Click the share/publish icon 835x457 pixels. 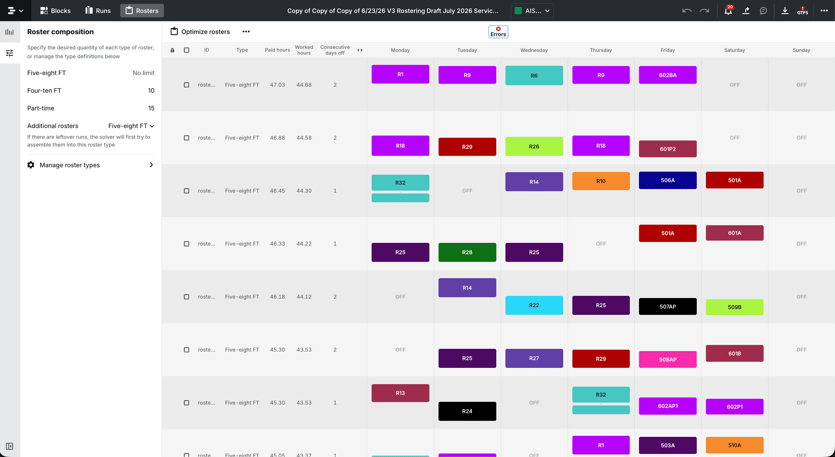746,11
